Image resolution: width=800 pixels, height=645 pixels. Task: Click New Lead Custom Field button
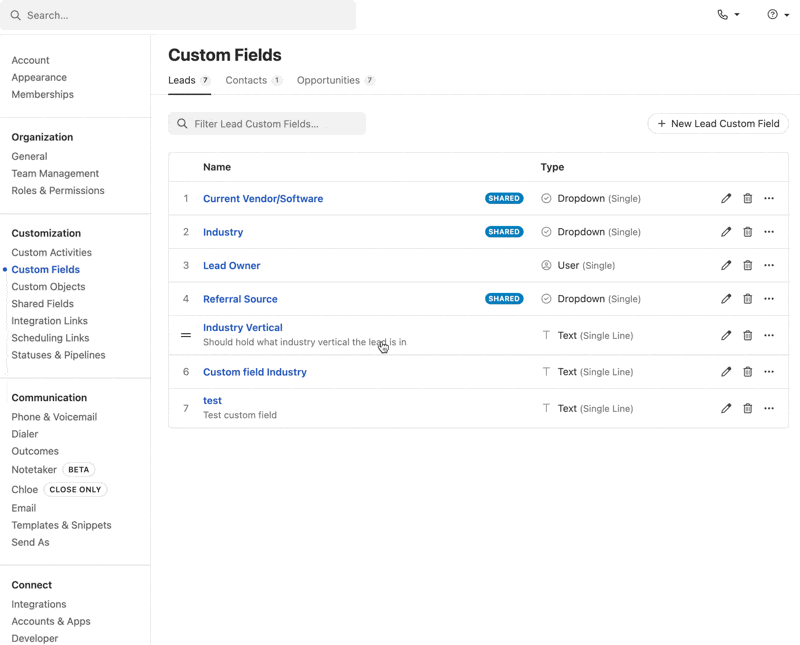click(x=718, y=123)
